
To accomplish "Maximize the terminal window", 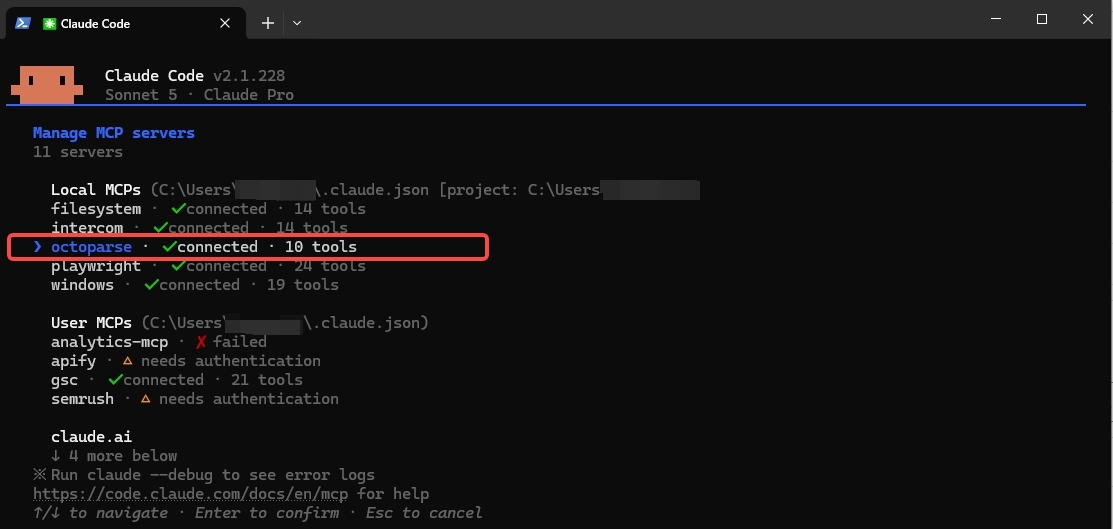I will [x=1042, y=19].
